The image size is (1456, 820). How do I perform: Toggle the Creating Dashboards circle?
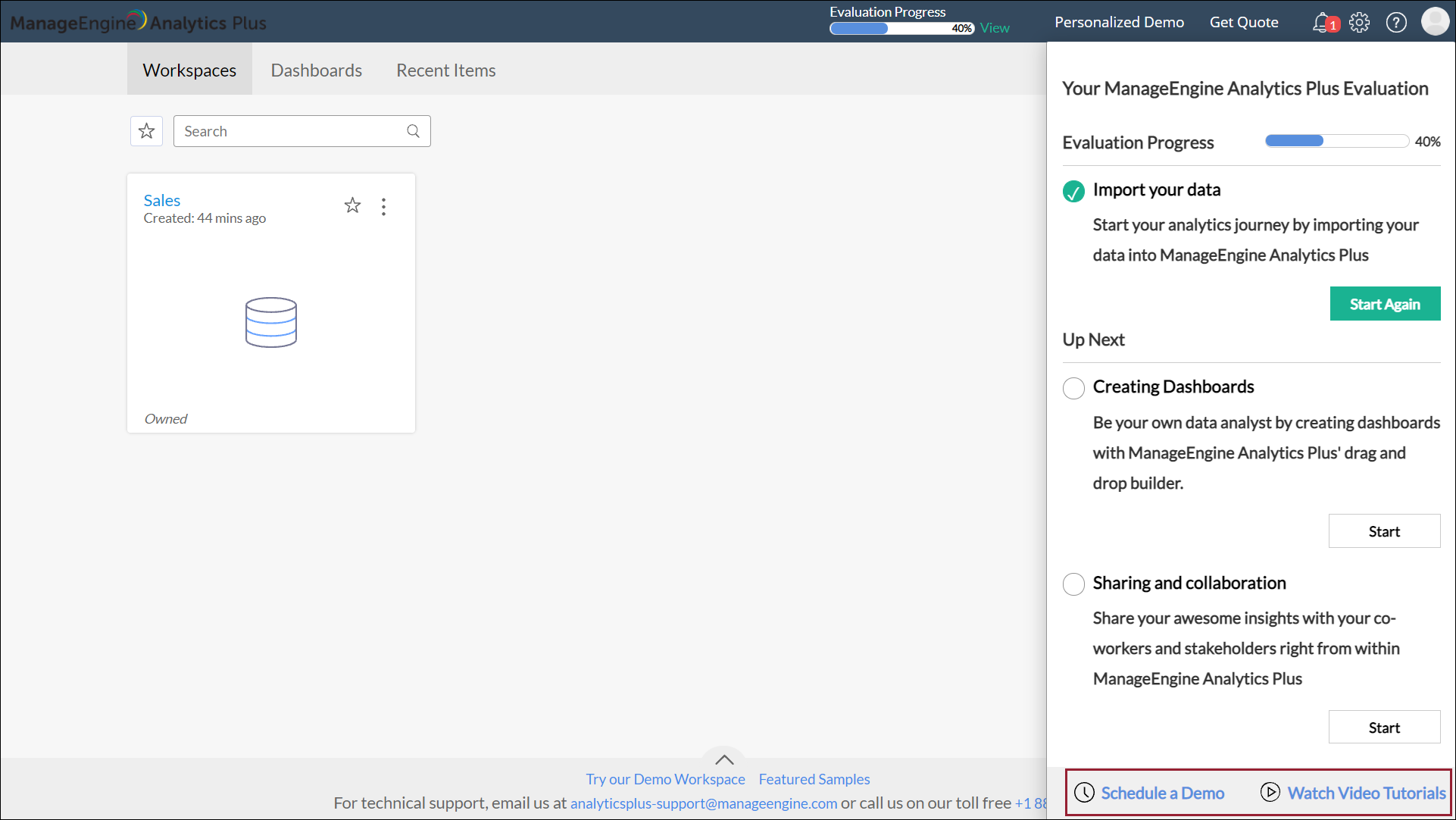click(1073, 388)
